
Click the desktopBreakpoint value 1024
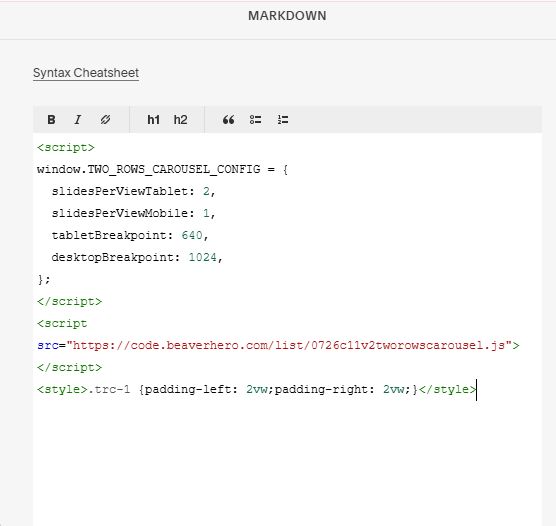click(x=202, y=257)
